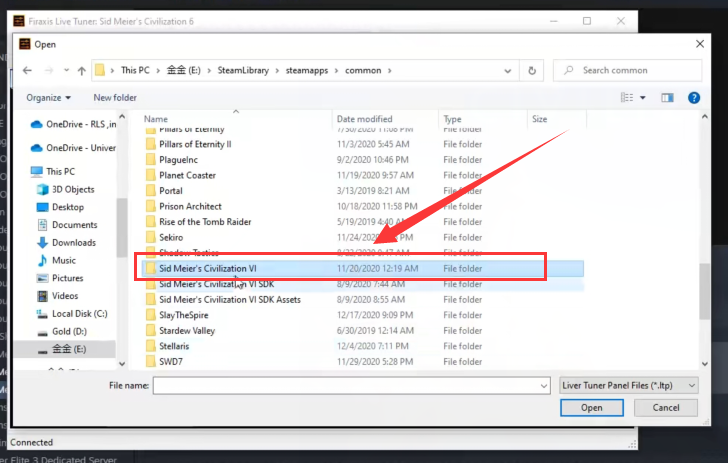Viewport: 728px width, 463px height.
Task: Select This PC in navigation pane
Action: point(52,171)
